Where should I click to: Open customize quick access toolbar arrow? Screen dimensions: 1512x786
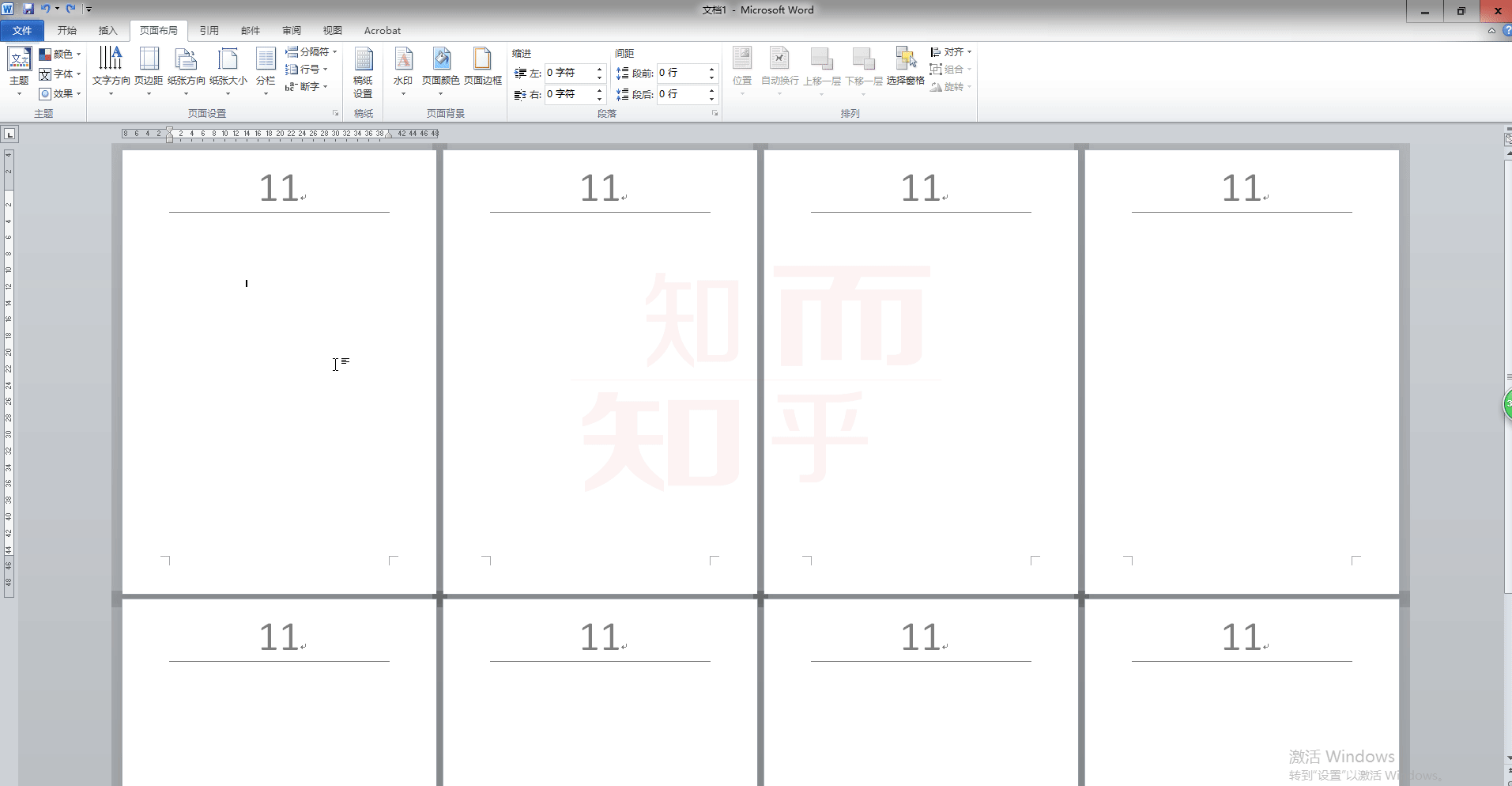[89, 9]
